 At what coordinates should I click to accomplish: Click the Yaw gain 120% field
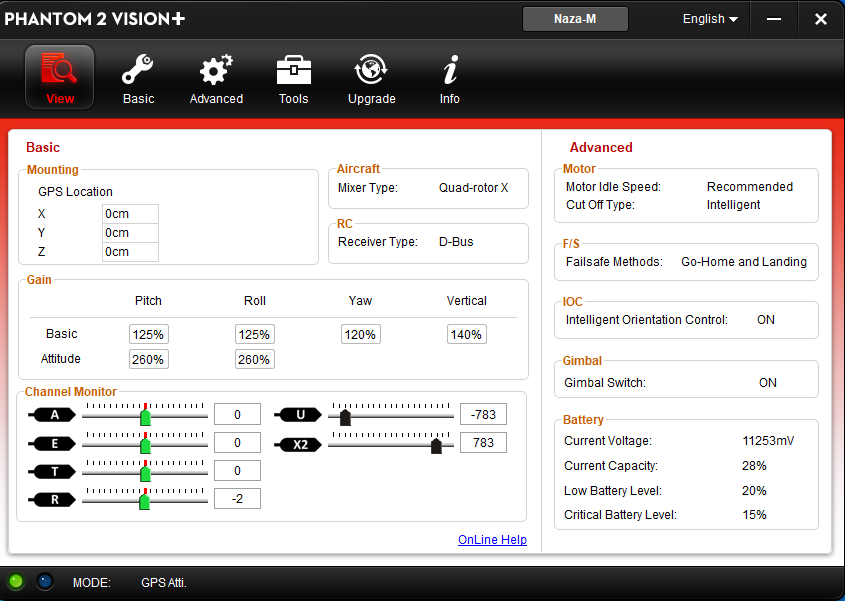361,334
